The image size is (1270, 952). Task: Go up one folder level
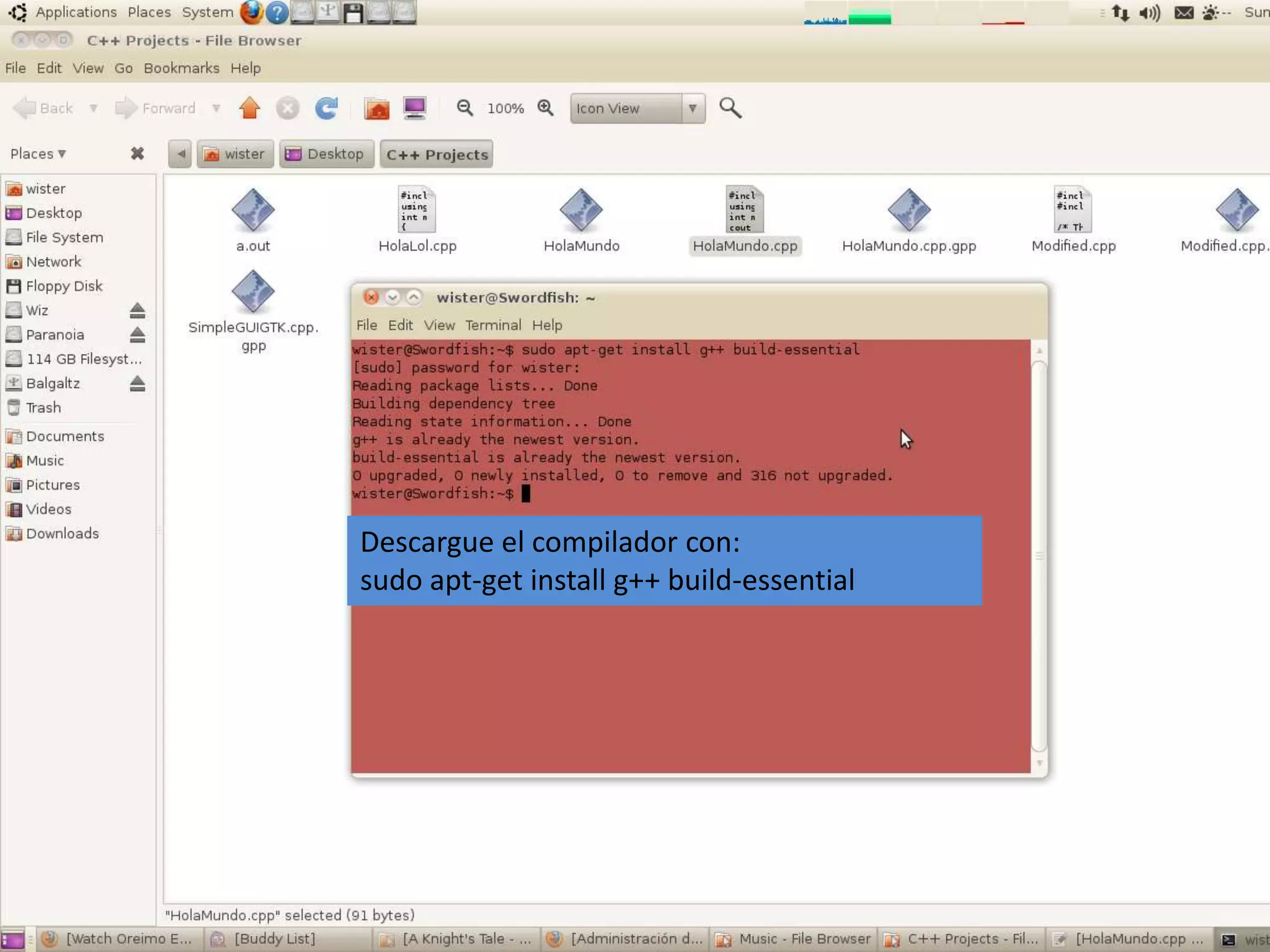[249, 108]
